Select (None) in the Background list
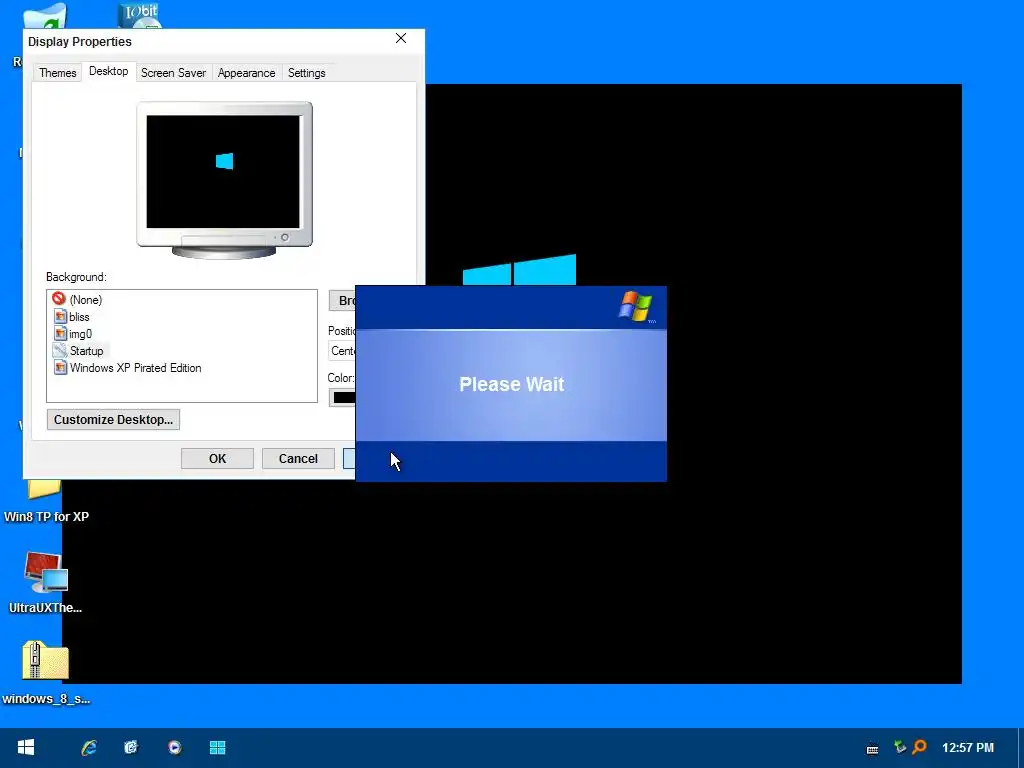This screenshot has width=1024, height=768. [x=78, y=299]
